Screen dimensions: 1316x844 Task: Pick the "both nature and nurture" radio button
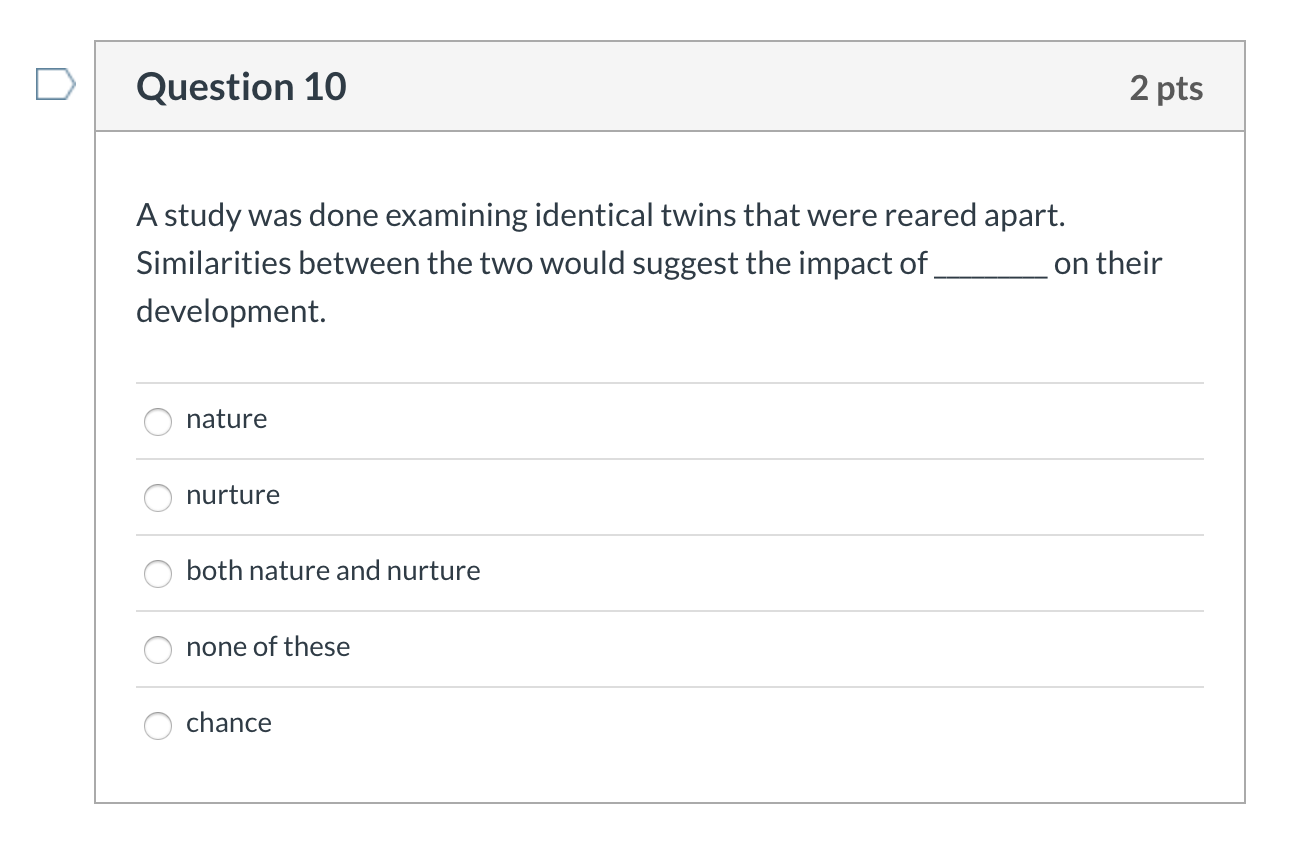[158, 574]
